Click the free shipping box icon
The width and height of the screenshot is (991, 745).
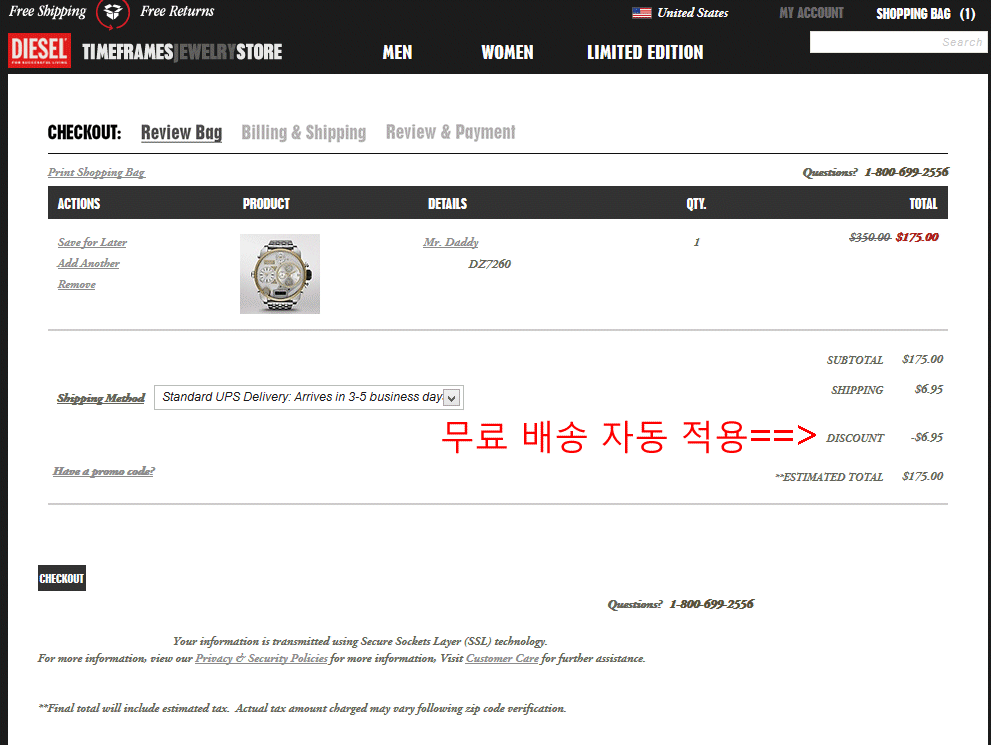(112, 13)
